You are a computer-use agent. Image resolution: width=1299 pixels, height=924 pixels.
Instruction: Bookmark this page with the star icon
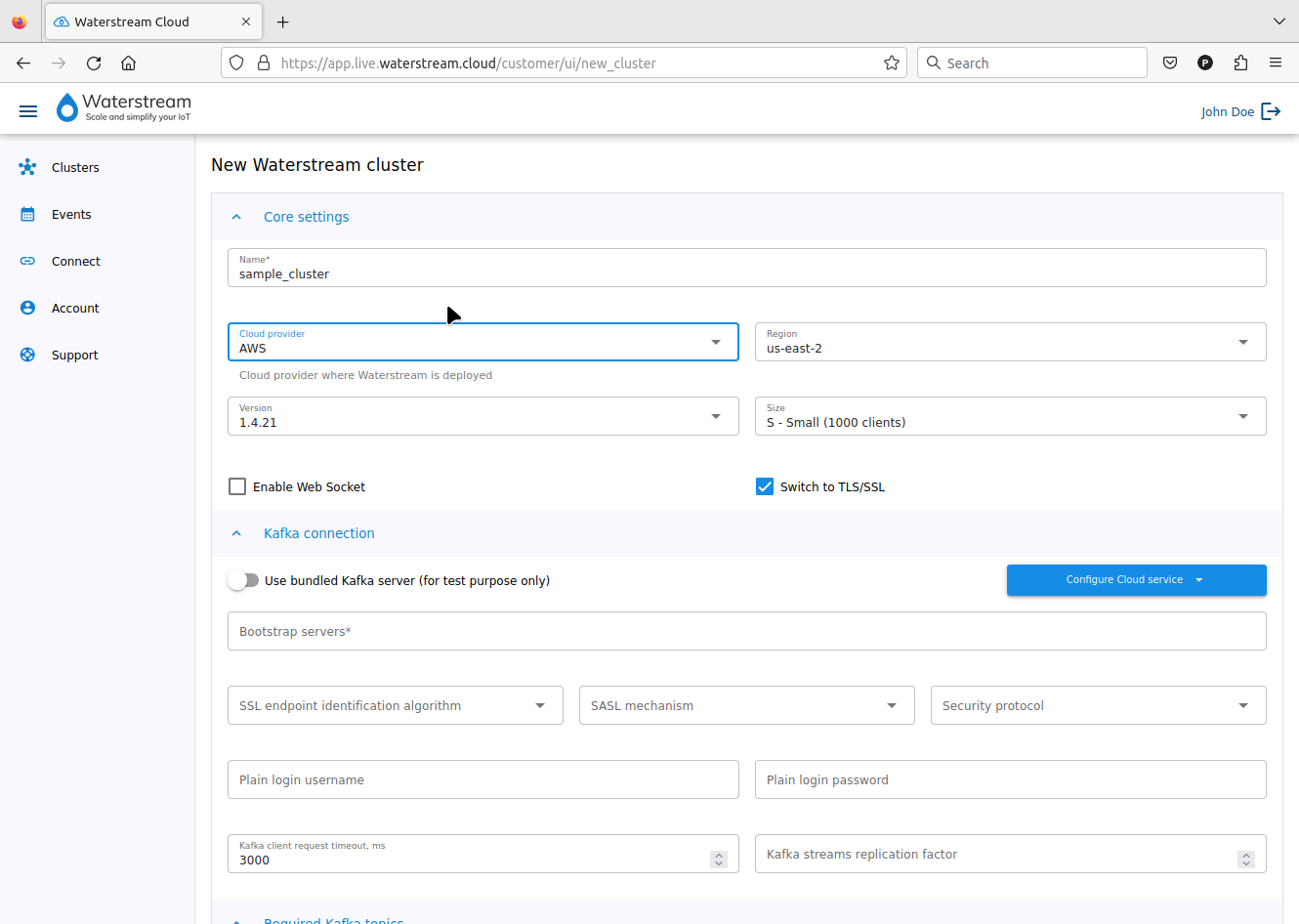click(892, 63)
